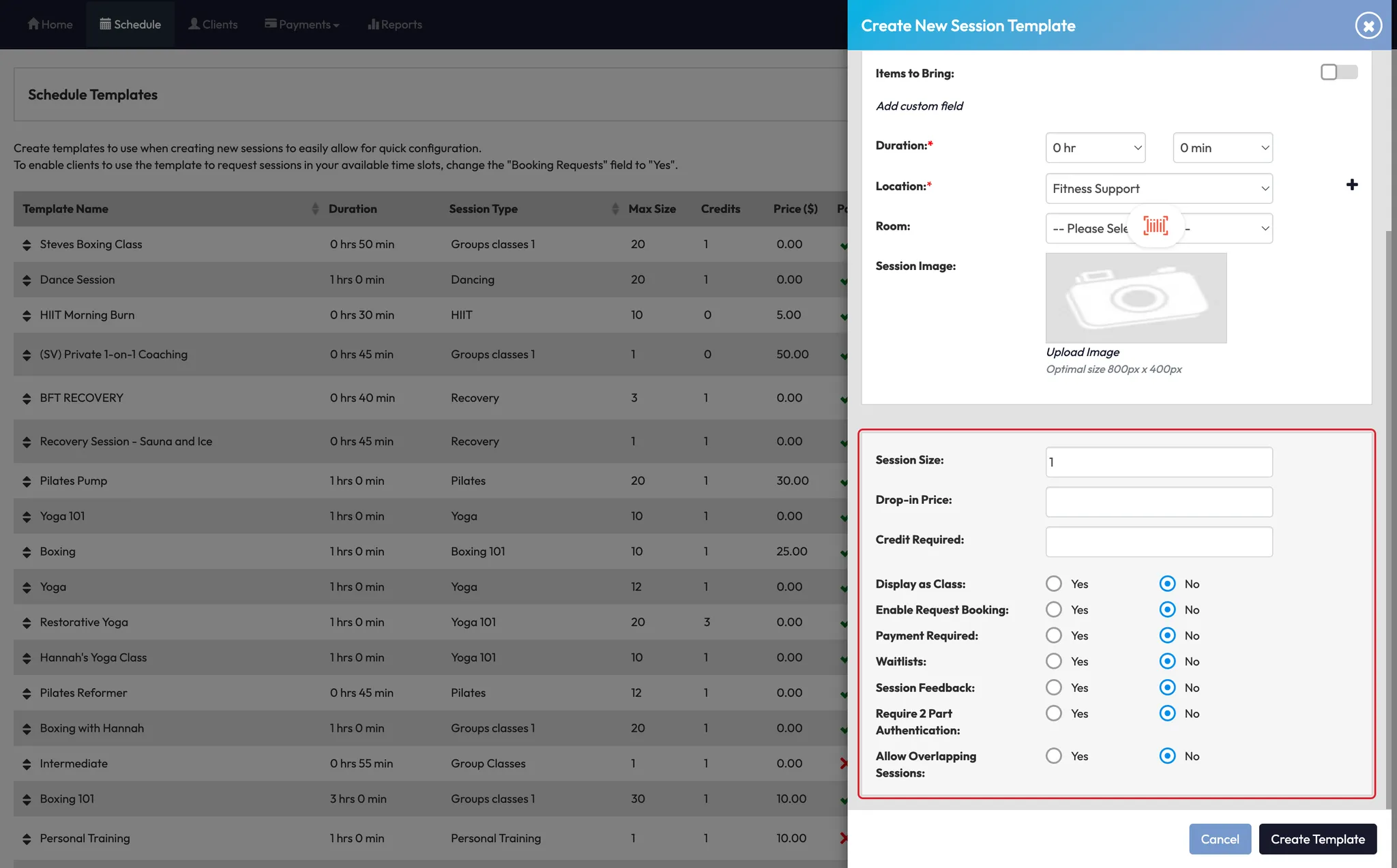Close the Create New Session Template panel

[1368, 26]
